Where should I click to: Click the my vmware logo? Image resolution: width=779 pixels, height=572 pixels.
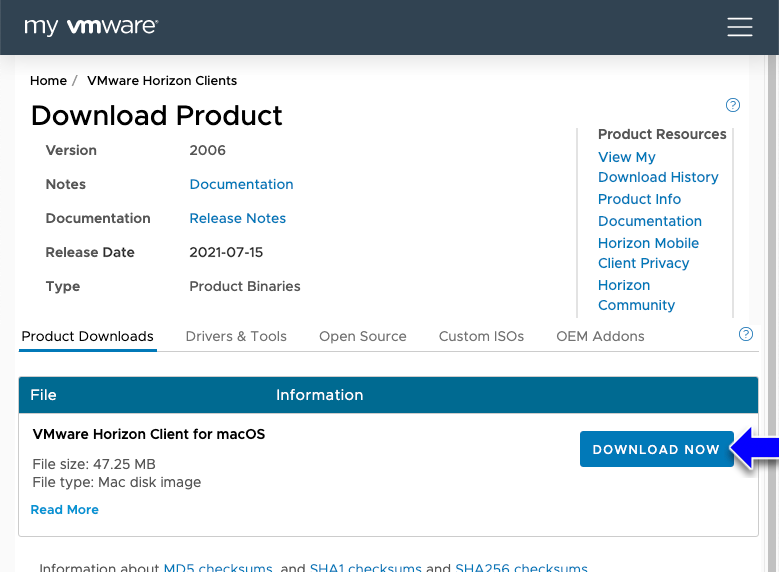(x=91, y=27)
